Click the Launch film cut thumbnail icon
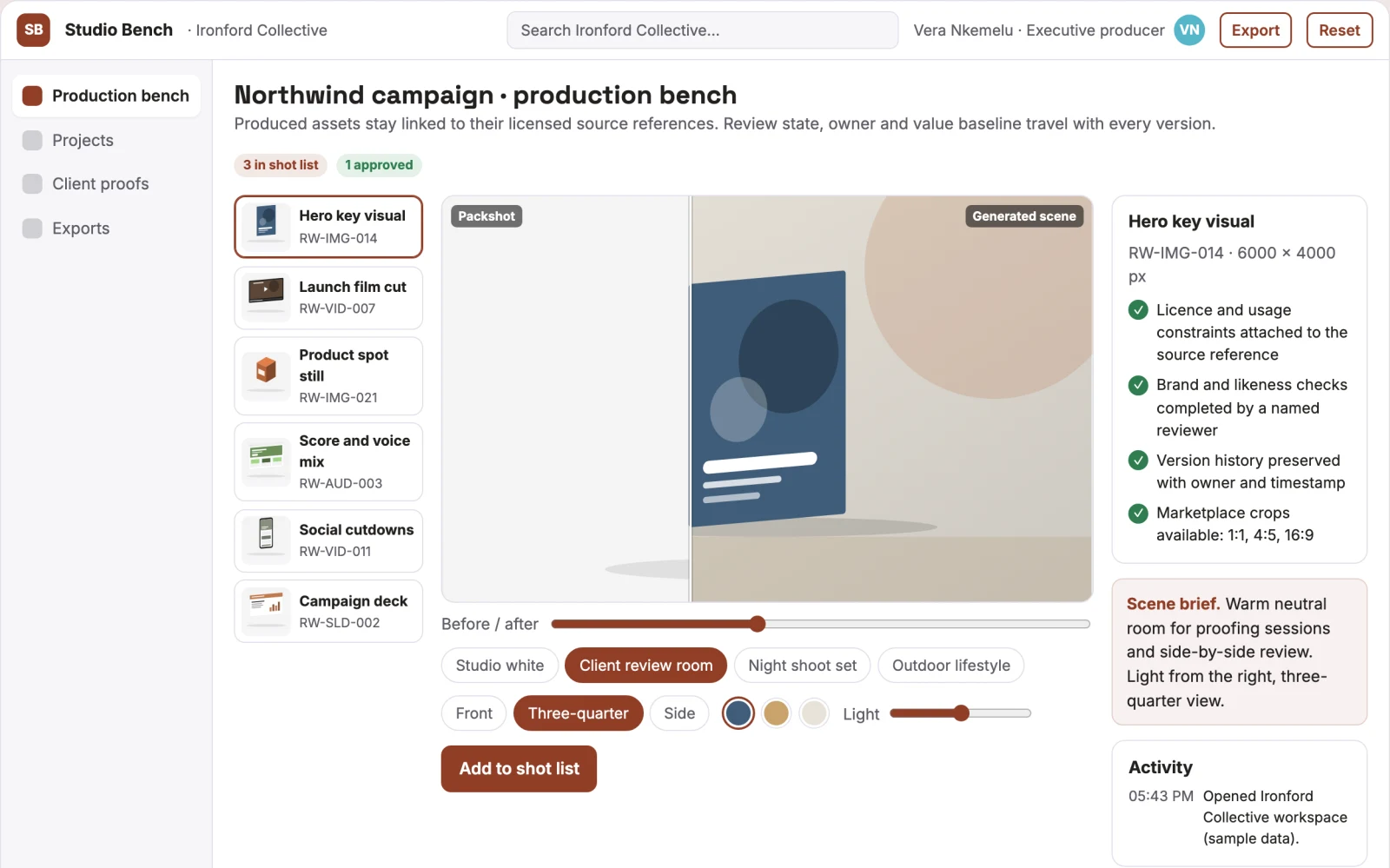The width and height of the screenshot is (1390, 868). tap(266, 297)
